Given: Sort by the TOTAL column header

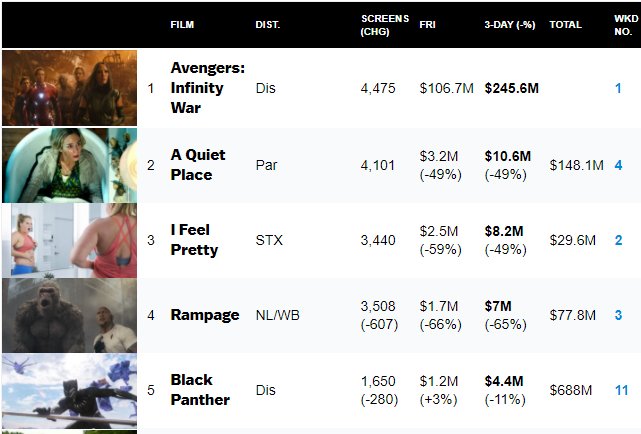Looking at the screenshot, I should pos(565,24).
